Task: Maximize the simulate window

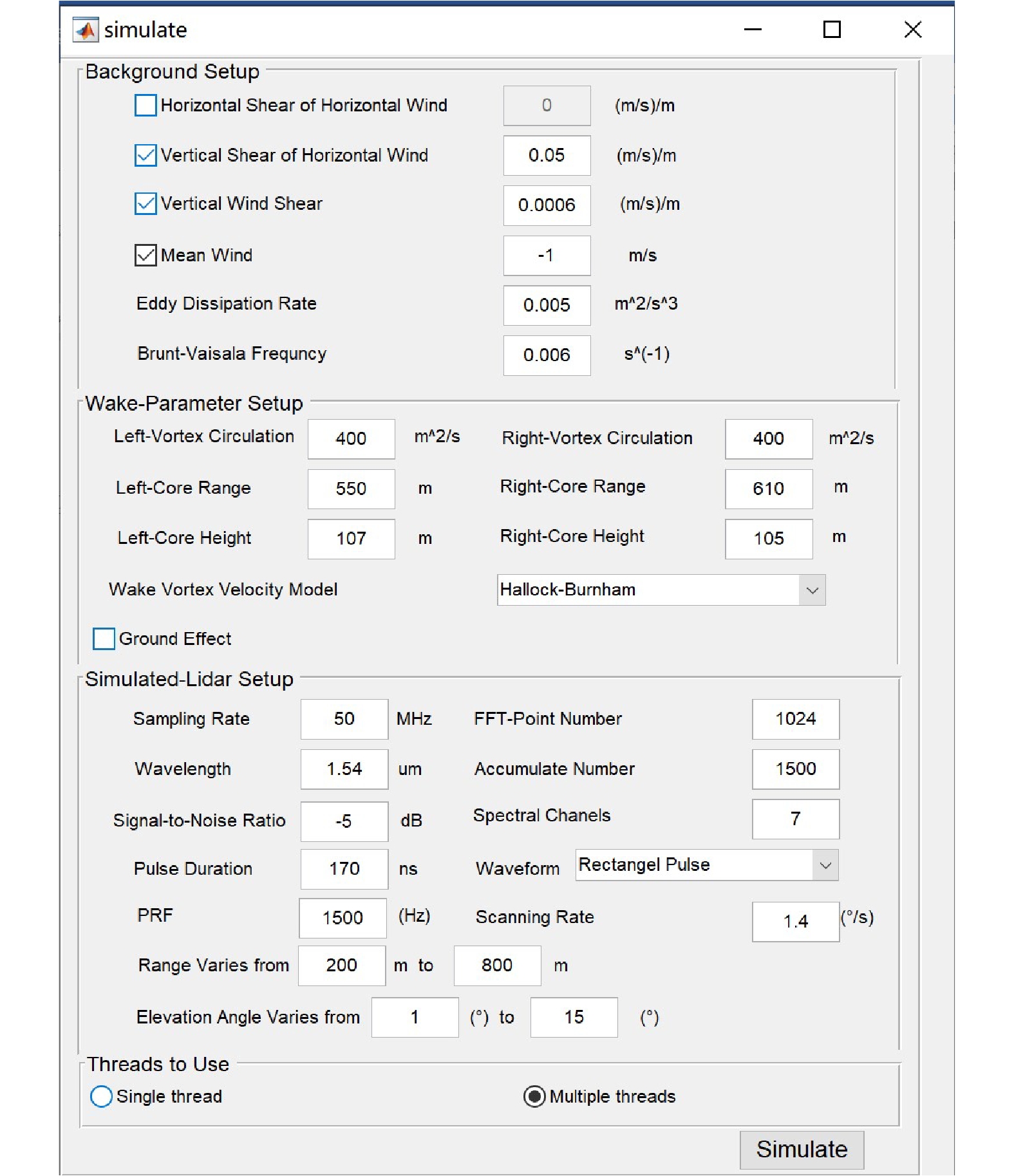Action: tap(832, 30)
